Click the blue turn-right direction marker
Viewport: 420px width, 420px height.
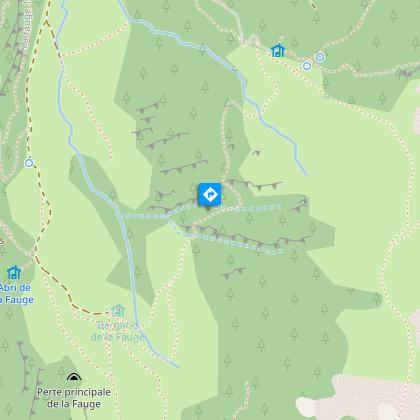pos(210,194)
